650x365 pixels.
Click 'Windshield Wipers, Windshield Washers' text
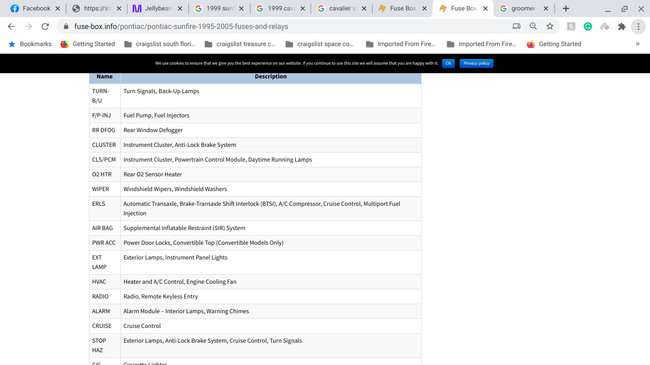[175, 189]
